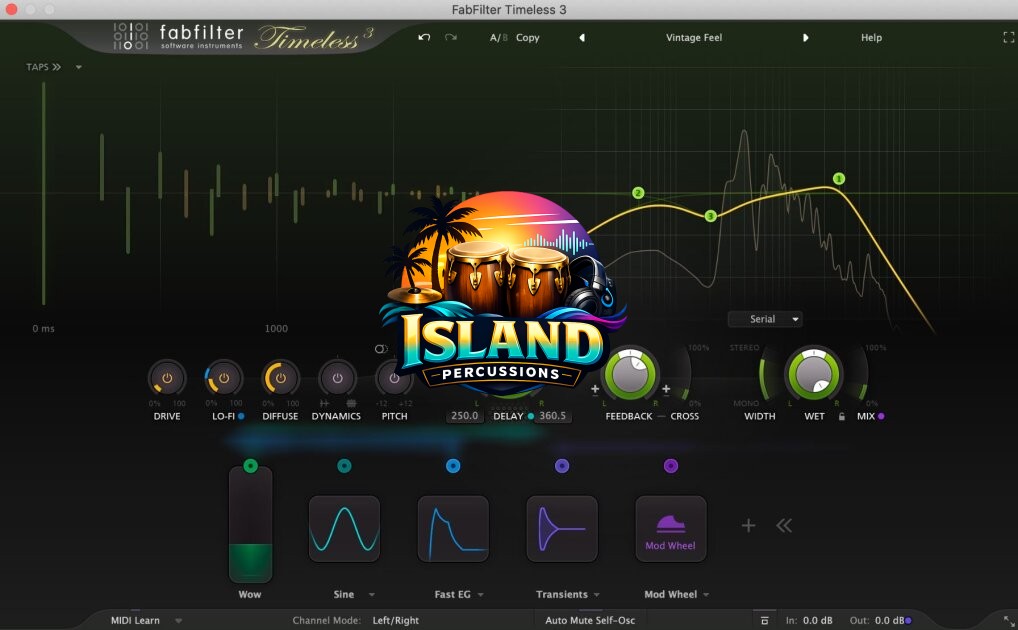Open the Sine LFO panel
The image size is (1018, 630).
pyautogui.click(x=344, y=529)
